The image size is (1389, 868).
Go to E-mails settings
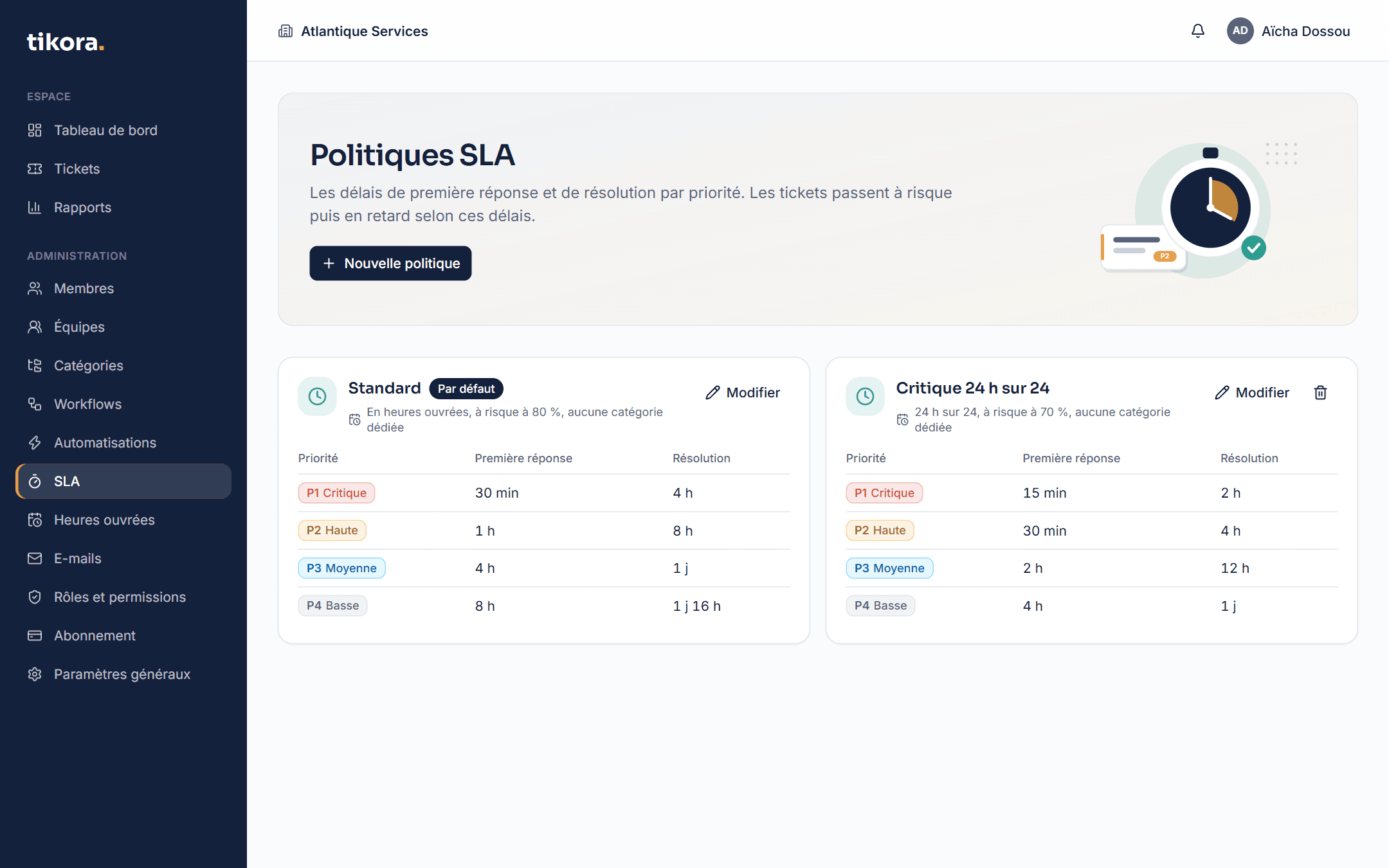[123, 558]
